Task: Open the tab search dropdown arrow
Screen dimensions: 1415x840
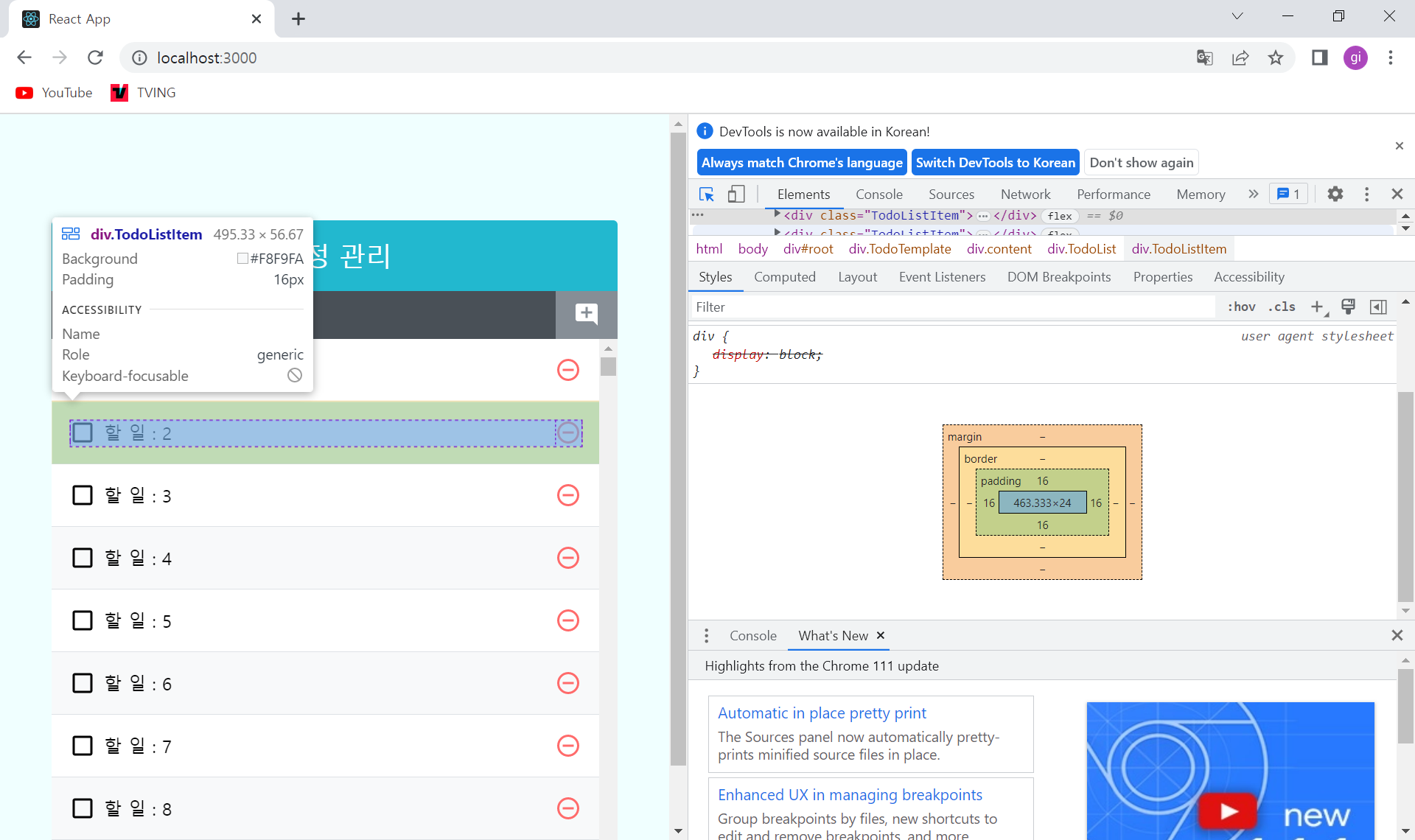Action: [x=1237, y=16]
